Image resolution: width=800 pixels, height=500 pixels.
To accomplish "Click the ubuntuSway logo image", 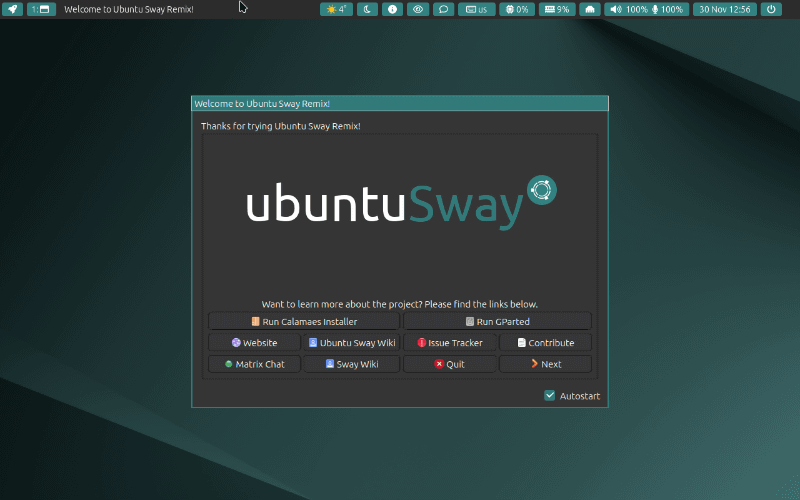I will pos(401,203).
